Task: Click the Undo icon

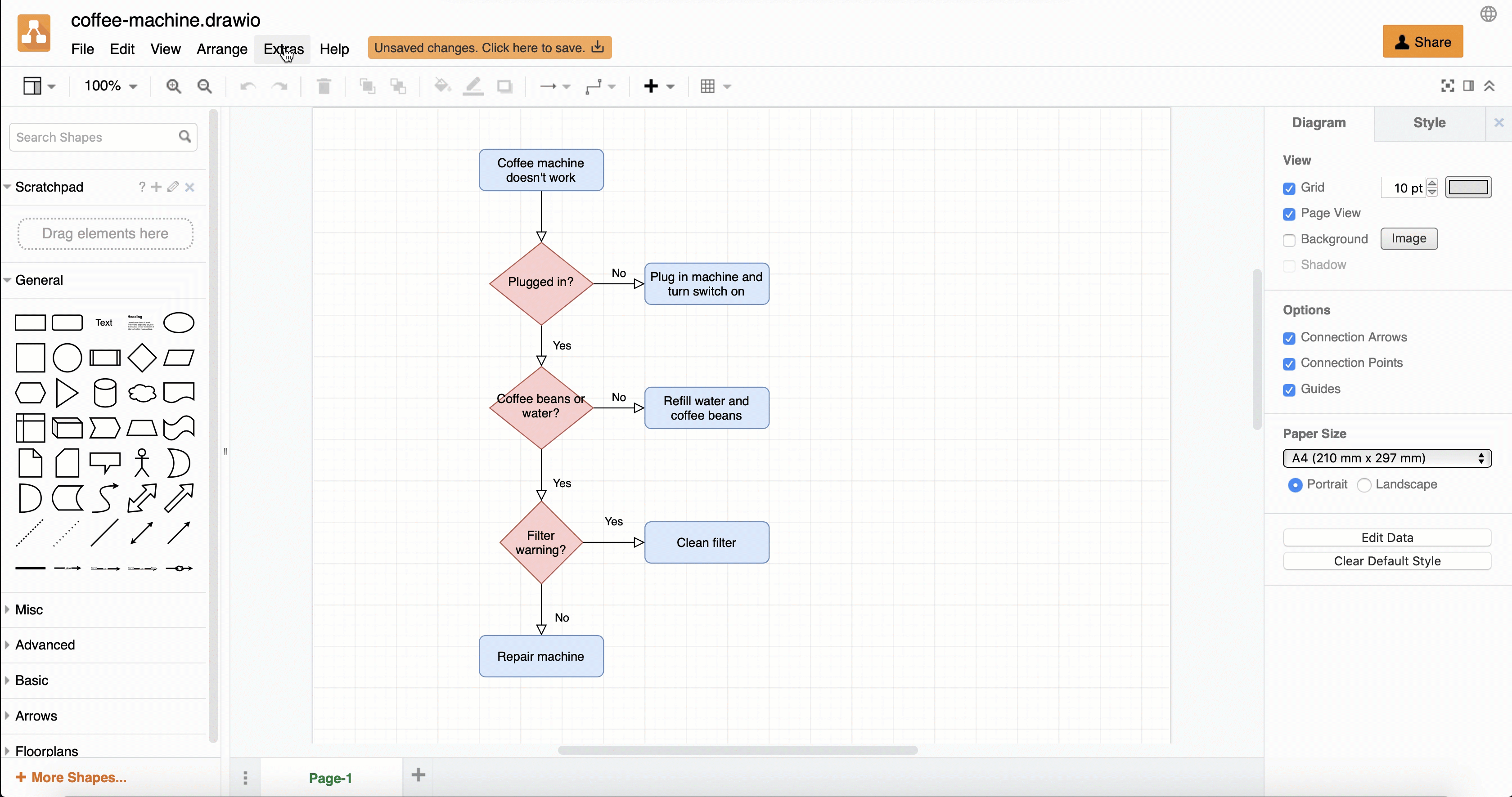Action: tap(247, 86)
